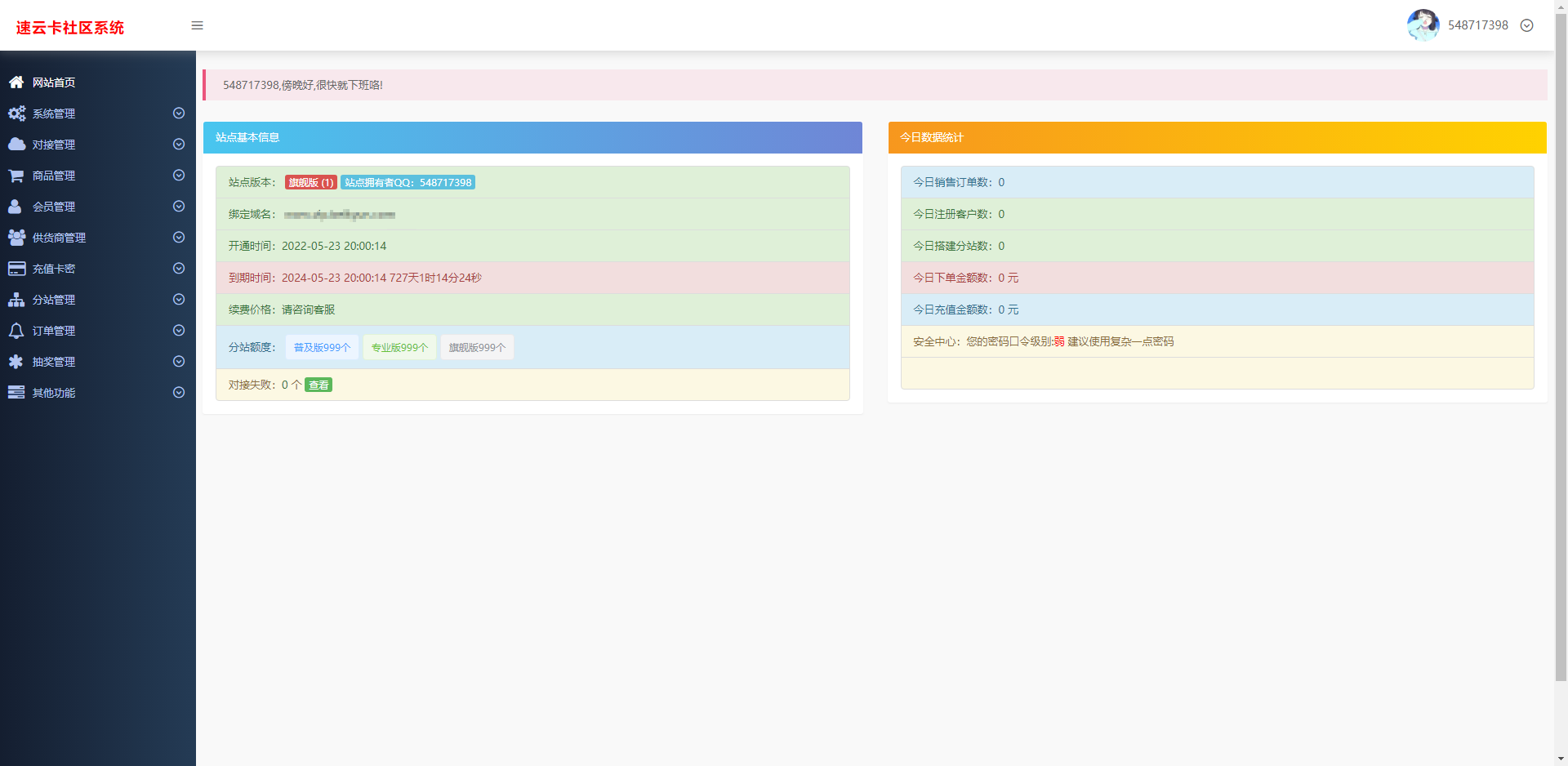Image resolution: width=1568 pixels, height=766 pixels.
Task: Select the 商品管理 shopping cart icon
Action: [x=16, y=176]
